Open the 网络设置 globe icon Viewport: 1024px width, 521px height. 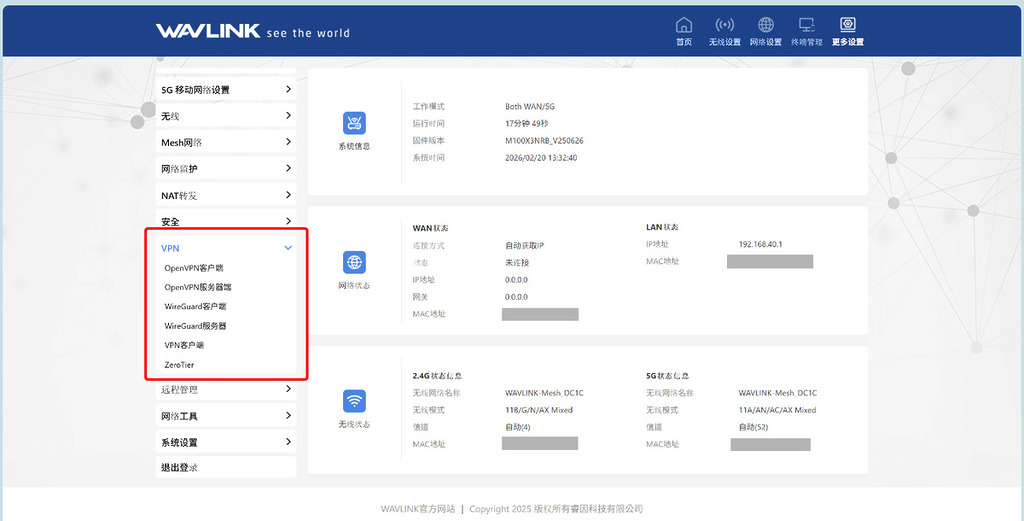765,25
